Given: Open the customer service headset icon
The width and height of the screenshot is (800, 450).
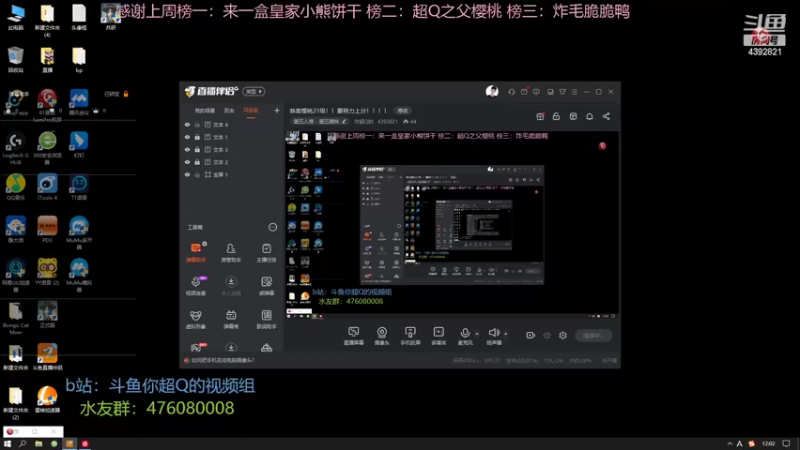Looking at the screenshot, I should coord(511,92).
